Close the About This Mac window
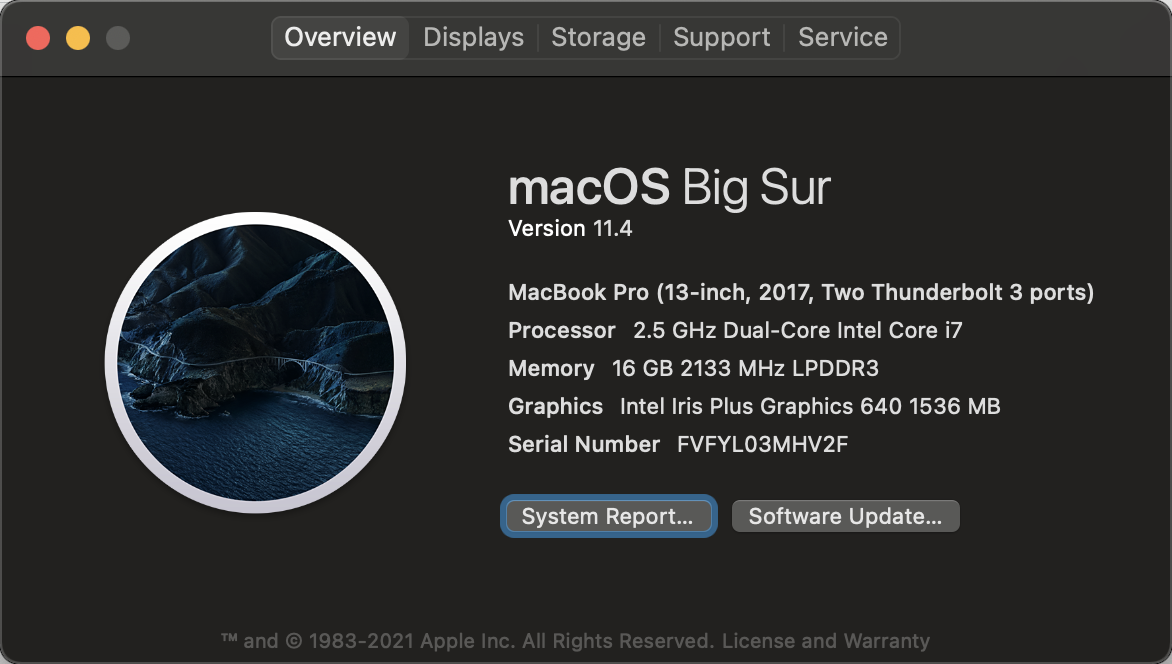The width and height of the screenshot is (1172, 664). 38,37
